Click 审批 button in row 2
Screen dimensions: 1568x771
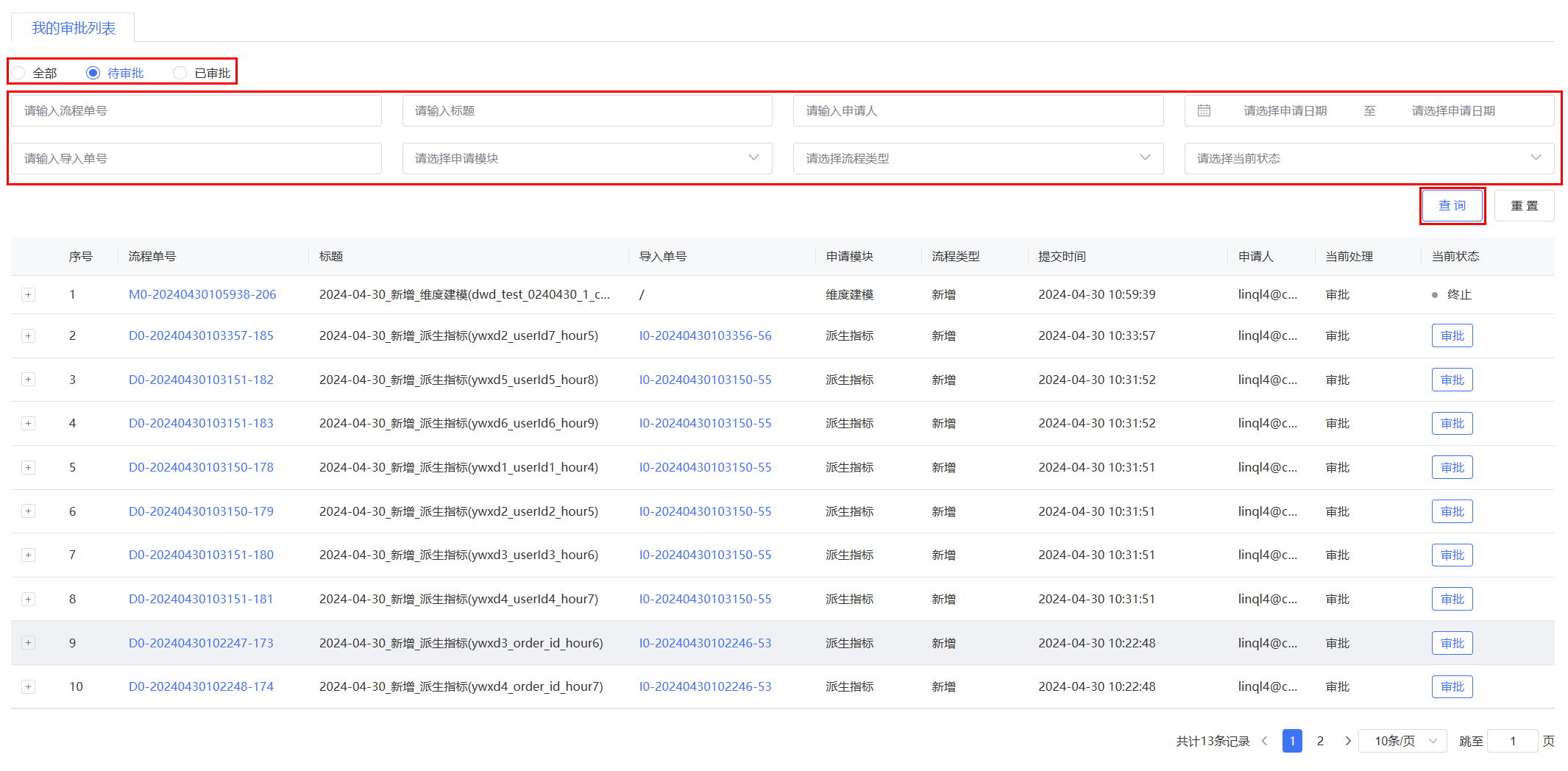tap(1452, 336)
